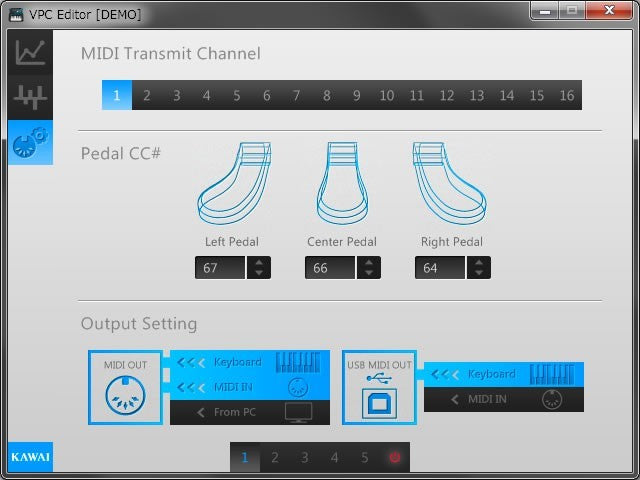Viewport: 640px width, 480px height.
Task: Toggle MIDI IN routing to MIDI OUT
Action: pos(250,387)
